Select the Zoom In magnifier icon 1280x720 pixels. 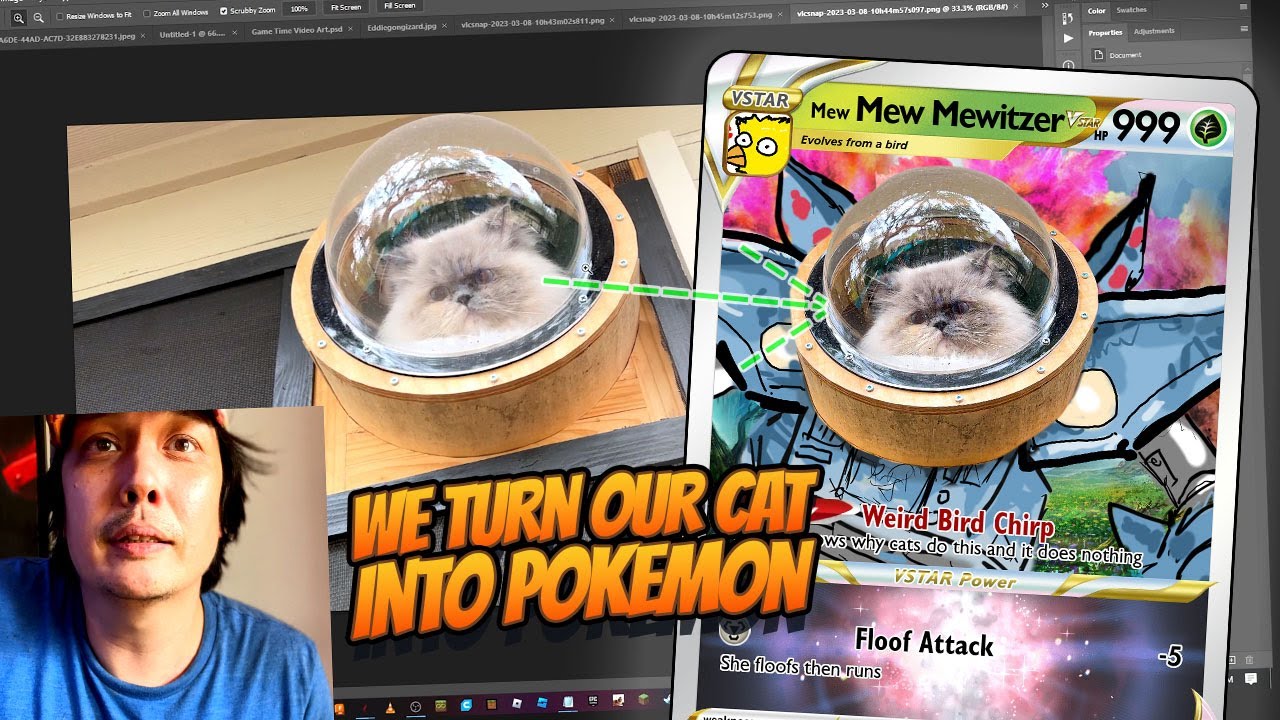pos(18,17)
